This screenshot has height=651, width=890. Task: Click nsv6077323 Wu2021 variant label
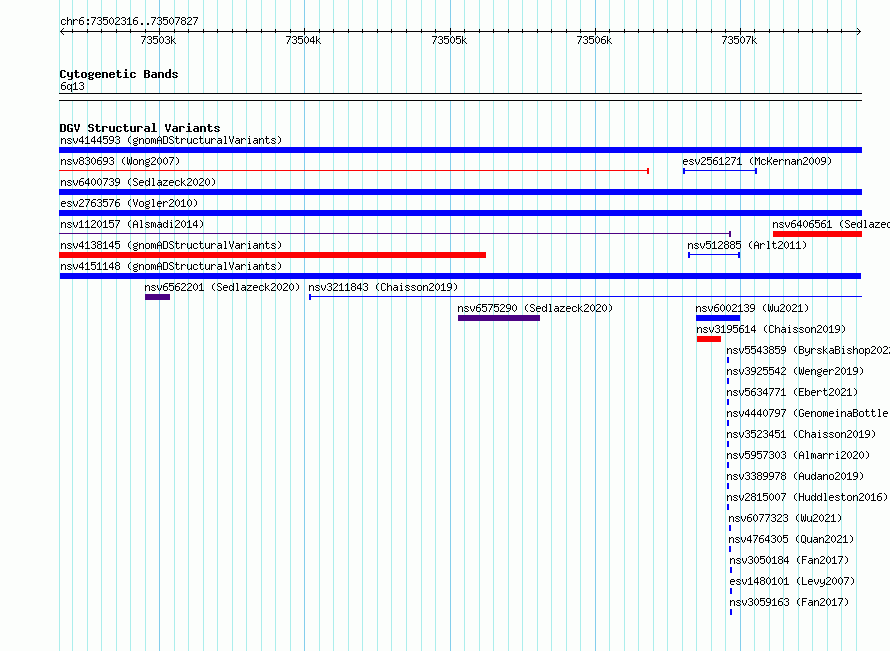785,518
